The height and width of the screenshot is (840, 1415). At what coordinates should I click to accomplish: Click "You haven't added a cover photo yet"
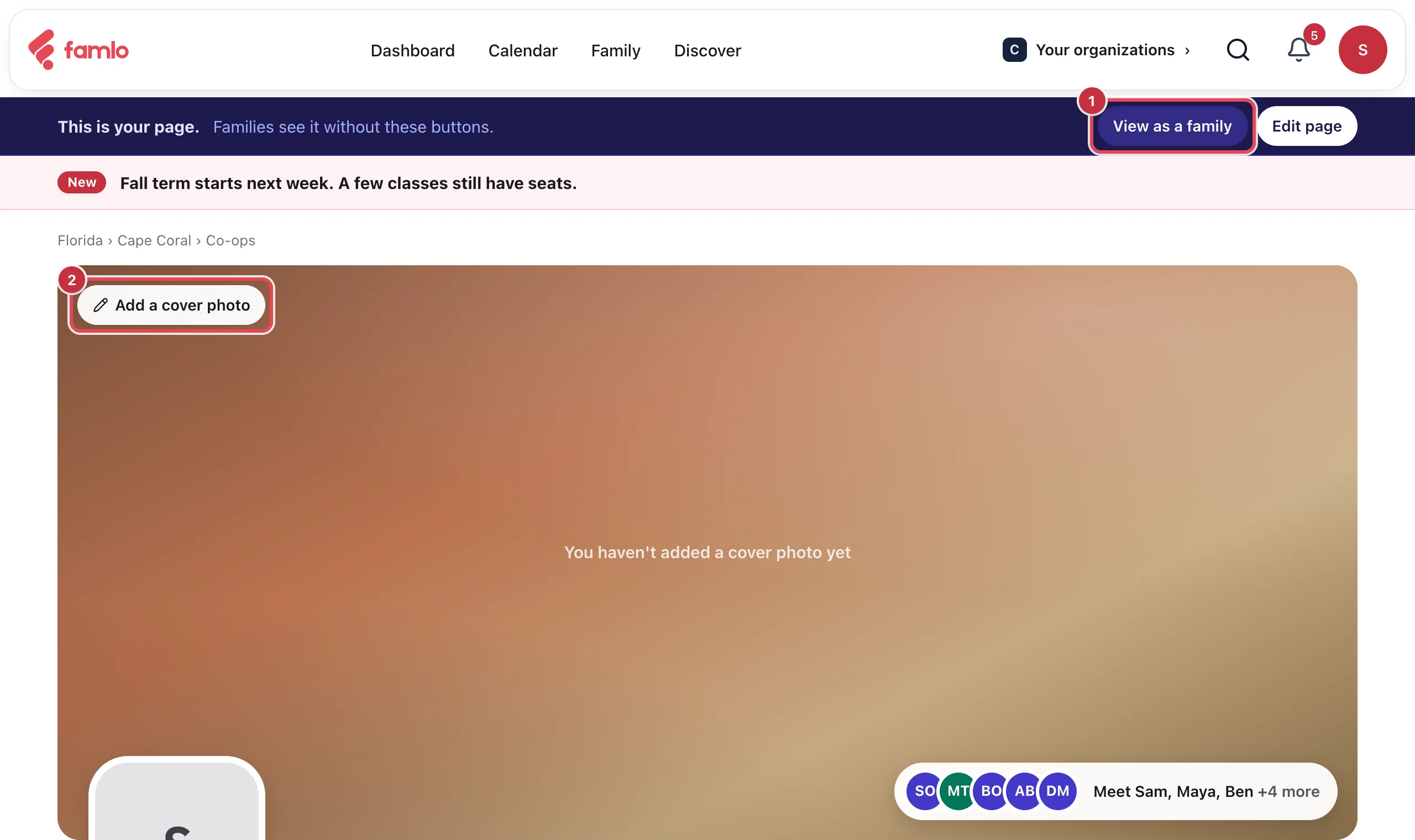pos(707,552)
